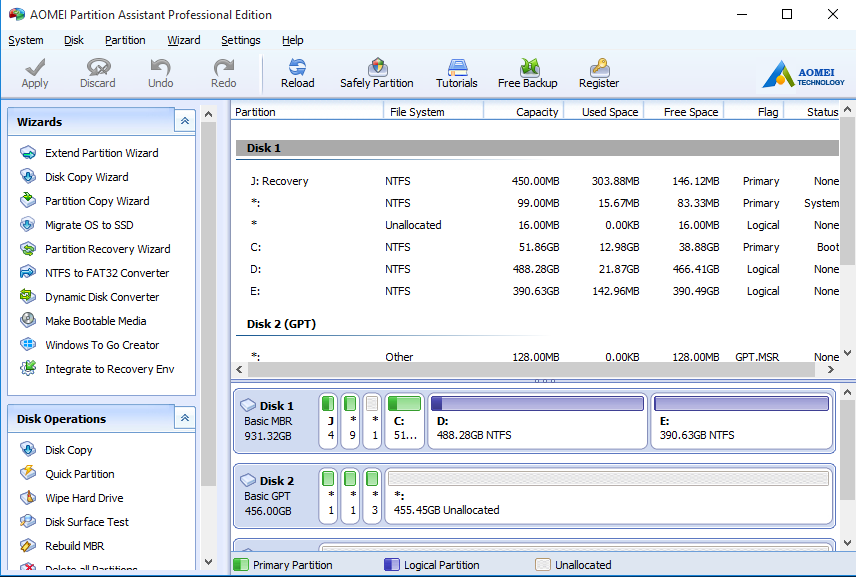
Task: Start the Migrate OS to SSD wizard
Action: 88,225
